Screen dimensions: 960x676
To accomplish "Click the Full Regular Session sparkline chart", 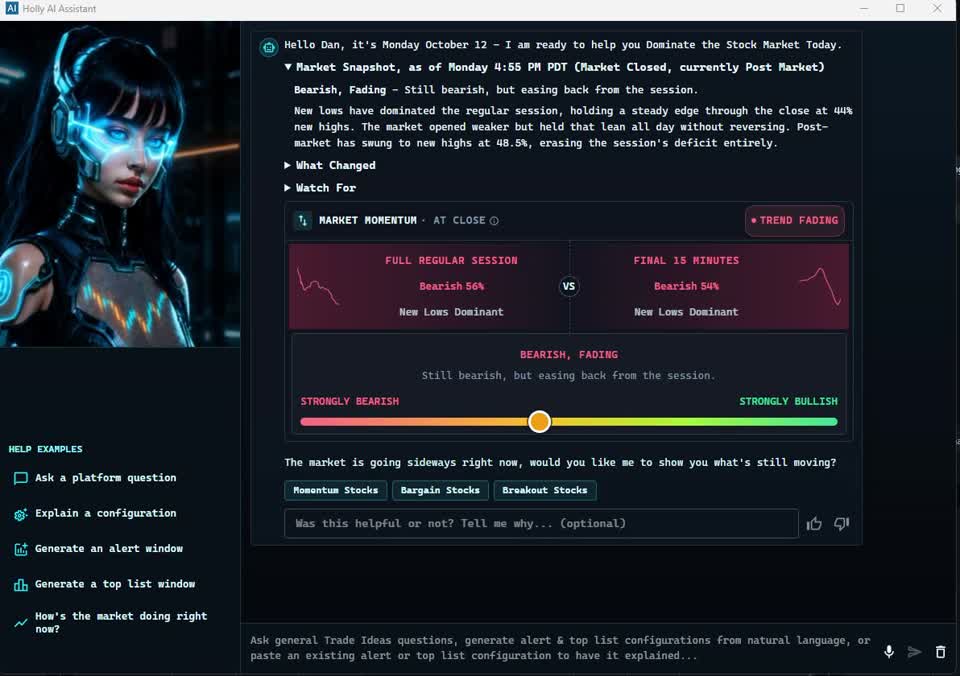I will coord(318,287).
